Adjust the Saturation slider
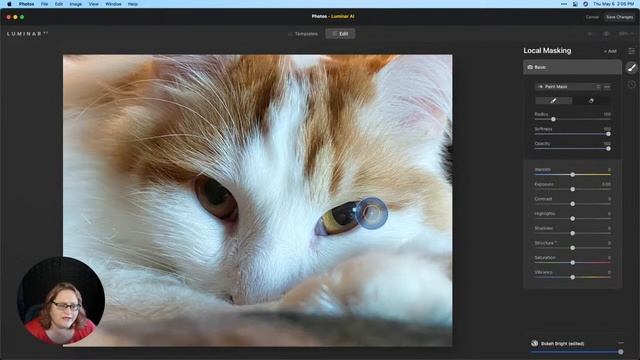Image resolution: width=640 pixels, height=360 pixels. pyautogui.click(x=573, y=262)
